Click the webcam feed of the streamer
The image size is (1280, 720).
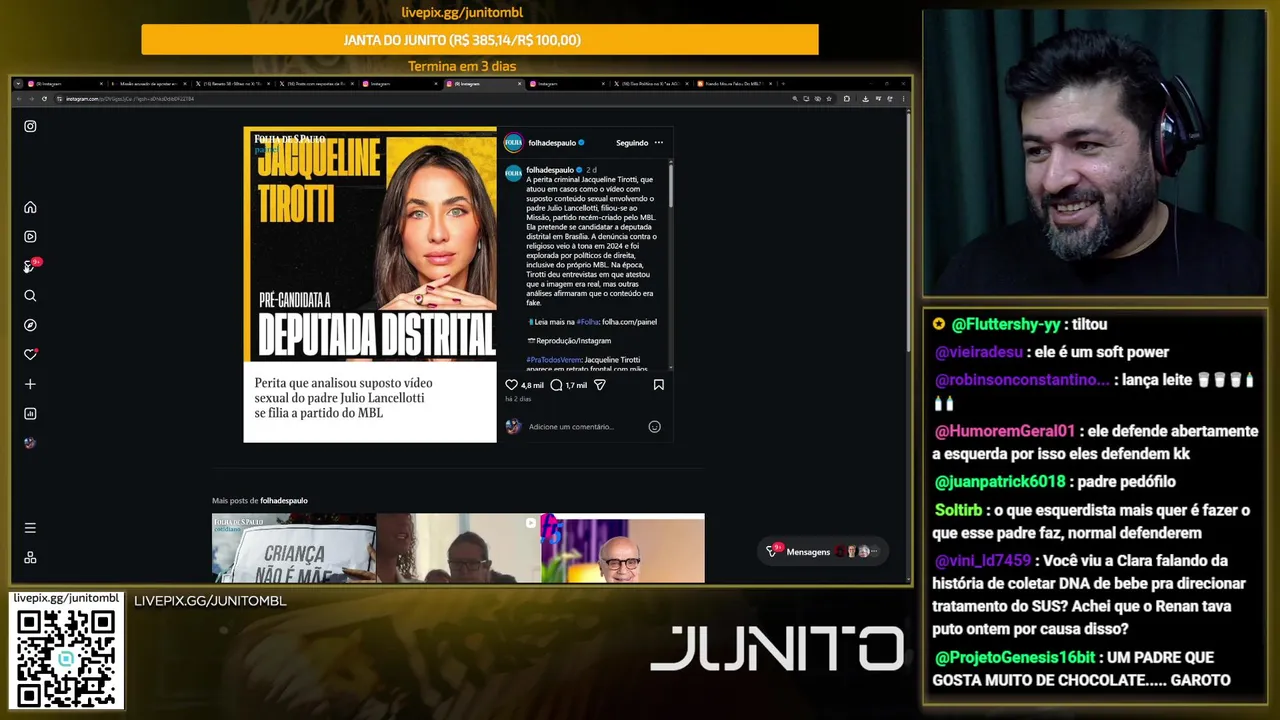(x=1095, y=152)
